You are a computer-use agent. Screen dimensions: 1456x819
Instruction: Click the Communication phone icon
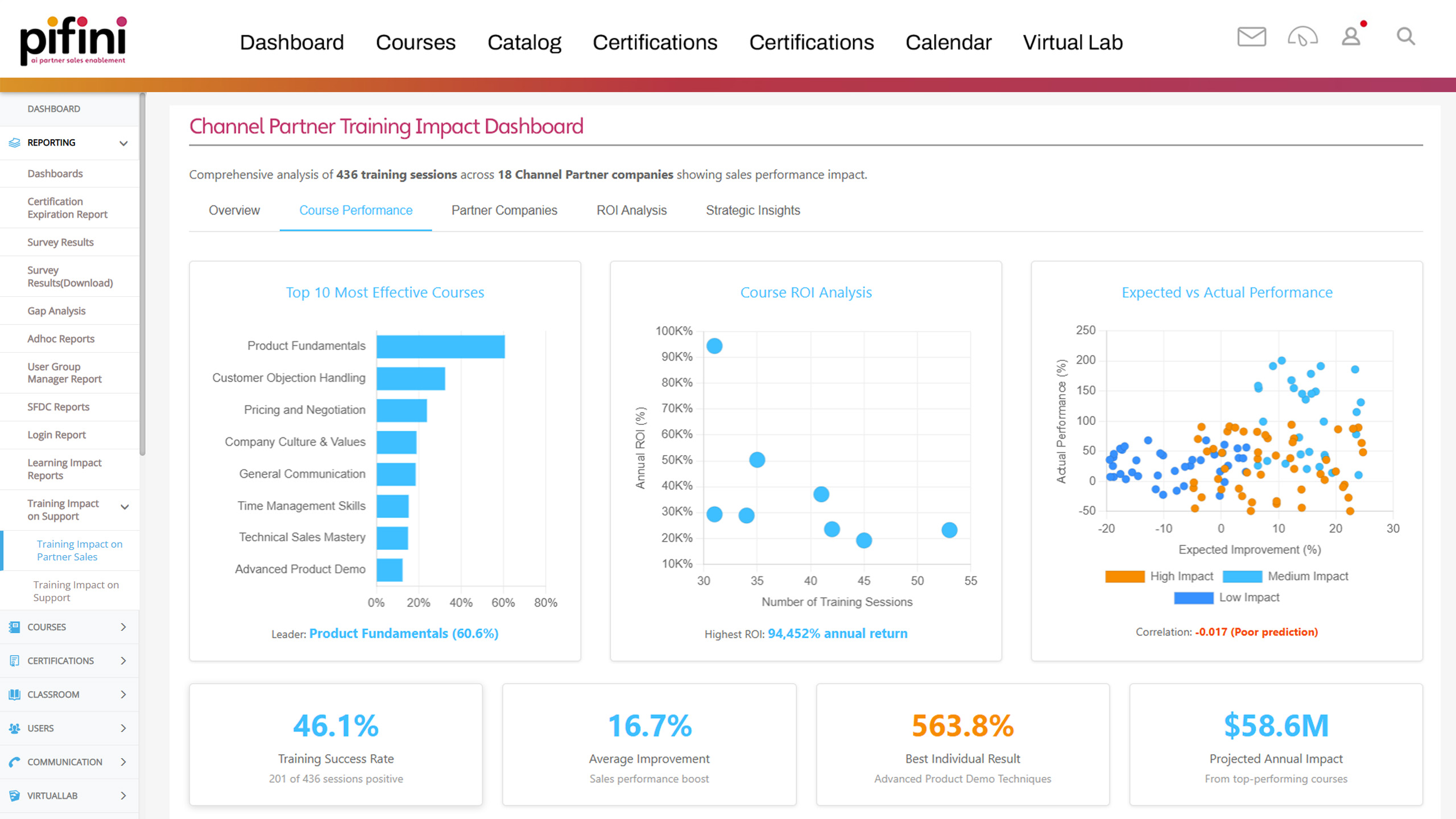click(x=15, y=762)
